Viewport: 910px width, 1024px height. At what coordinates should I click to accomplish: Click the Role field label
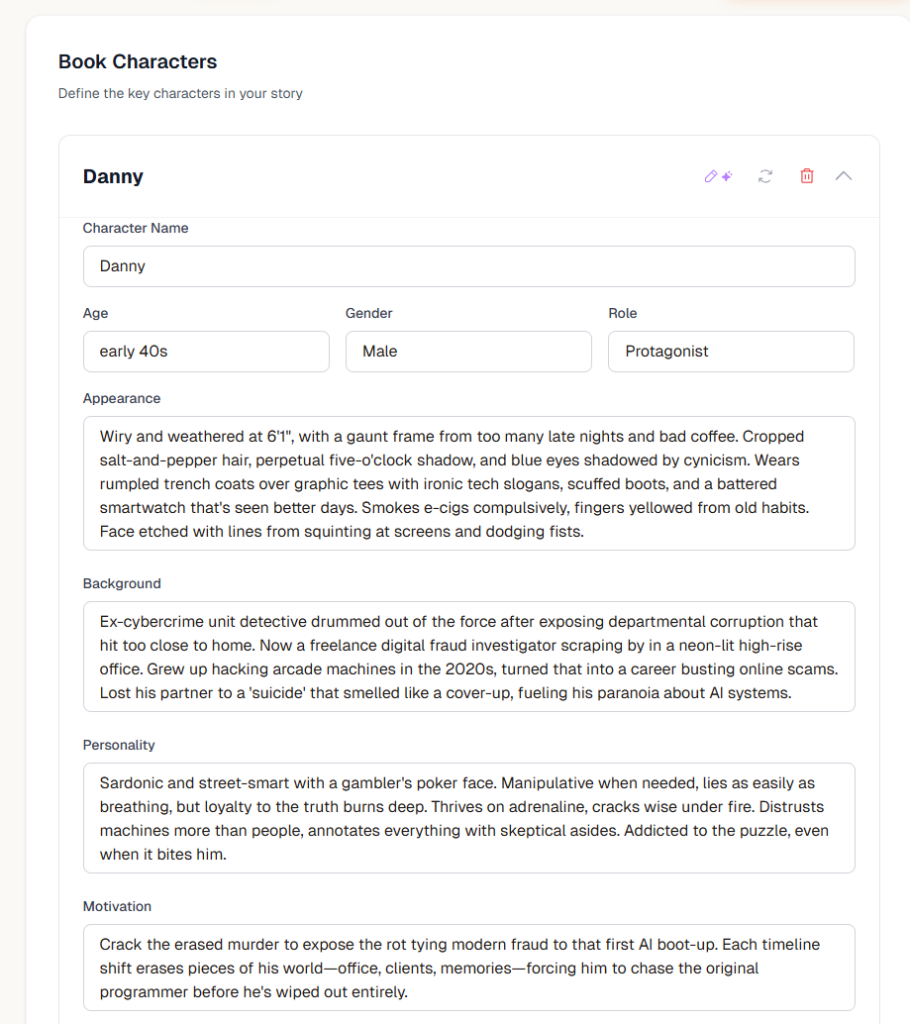(x=622, y=313)
